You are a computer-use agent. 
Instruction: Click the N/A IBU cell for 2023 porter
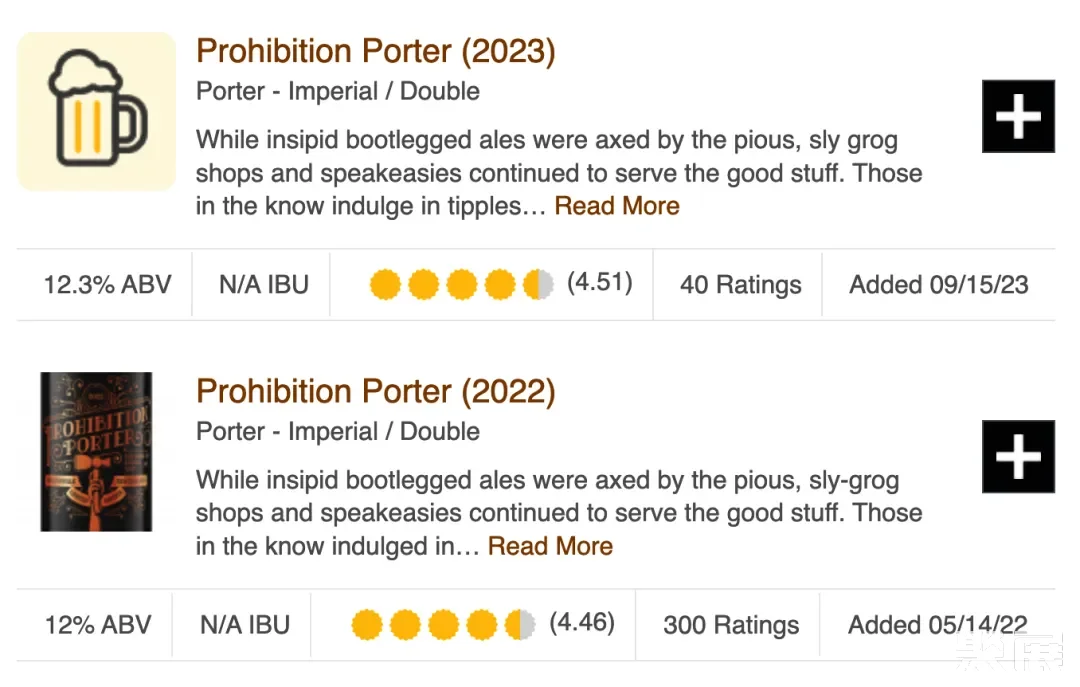click(x=264, y=285)
